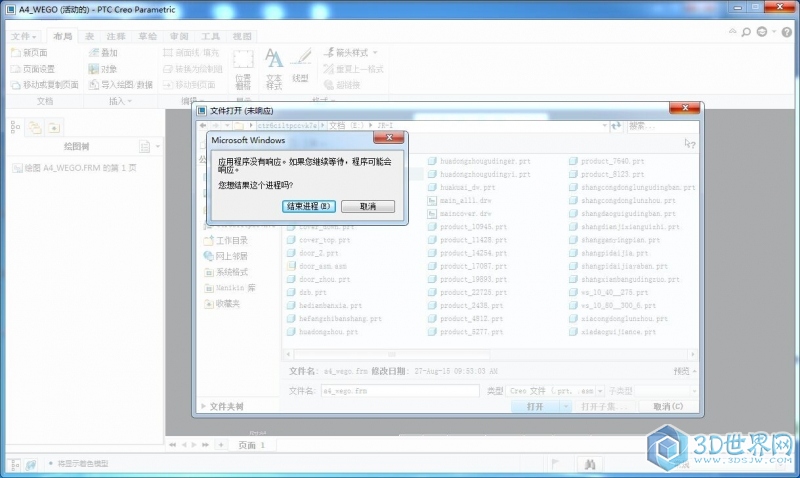
Task: Click the 结束进程 (End process) button
Action: (x=309, y=206)
